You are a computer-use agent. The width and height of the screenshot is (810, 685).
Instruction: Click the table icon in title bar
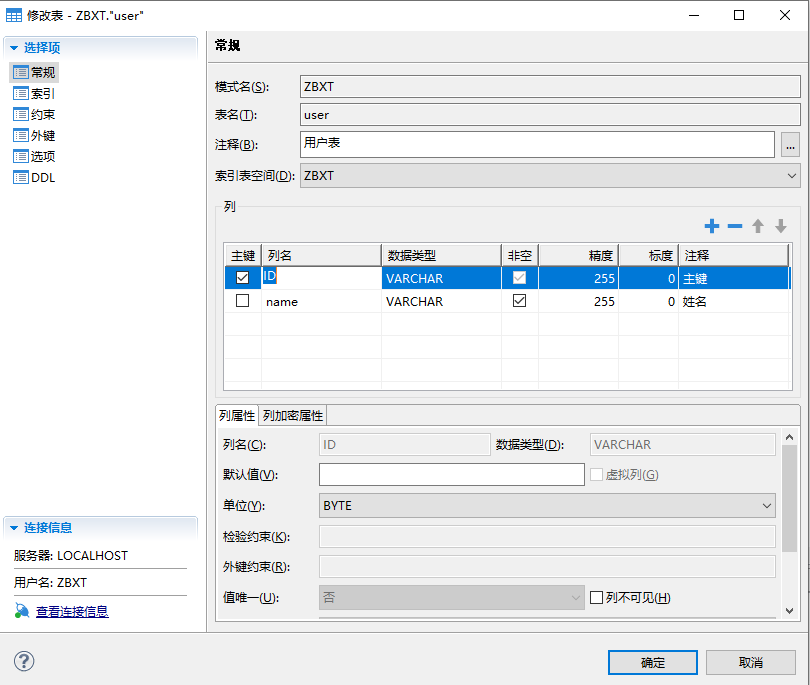14,15
